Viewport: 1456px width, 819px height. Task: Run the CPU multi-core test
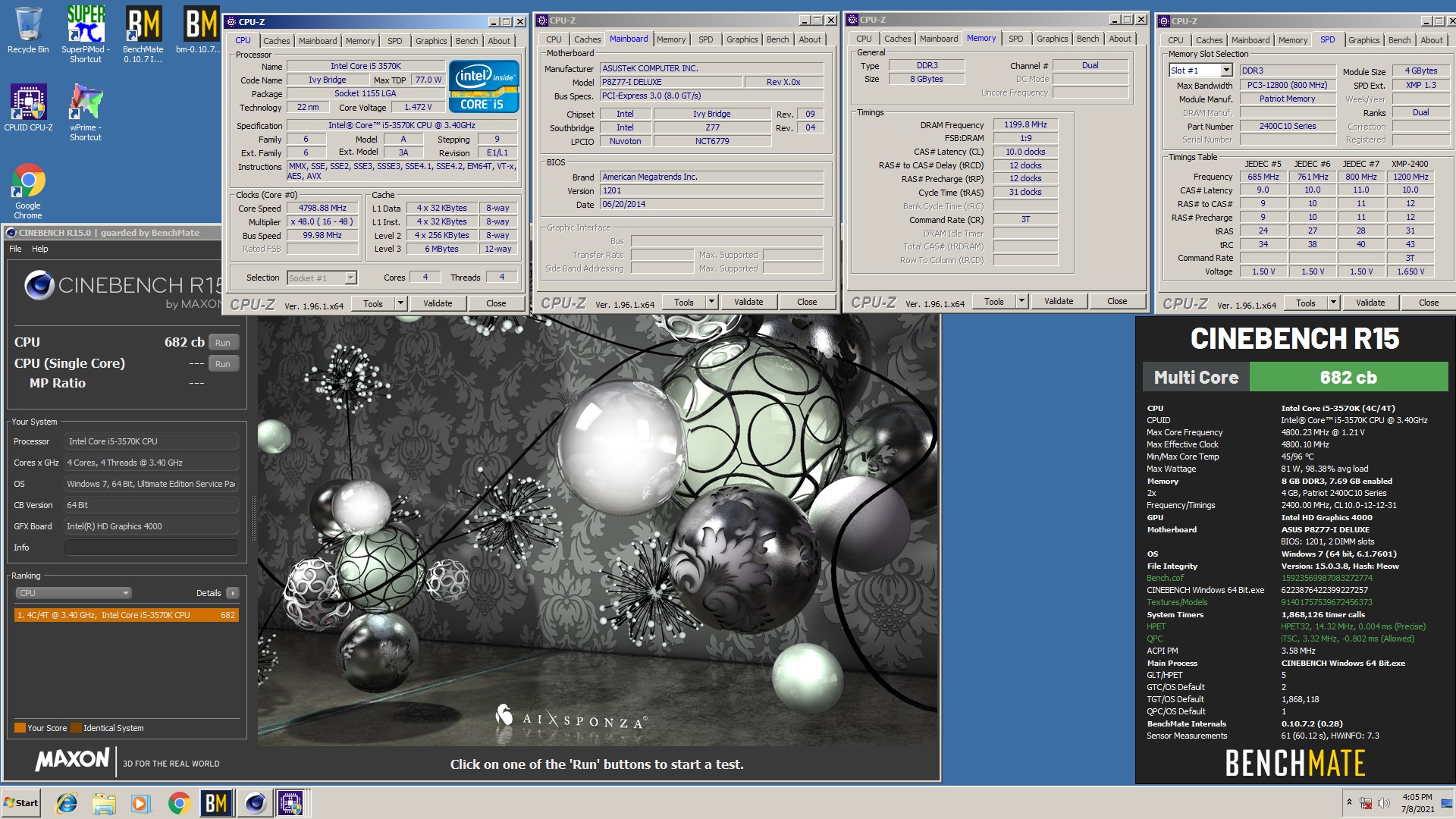(x=223, y=343)
